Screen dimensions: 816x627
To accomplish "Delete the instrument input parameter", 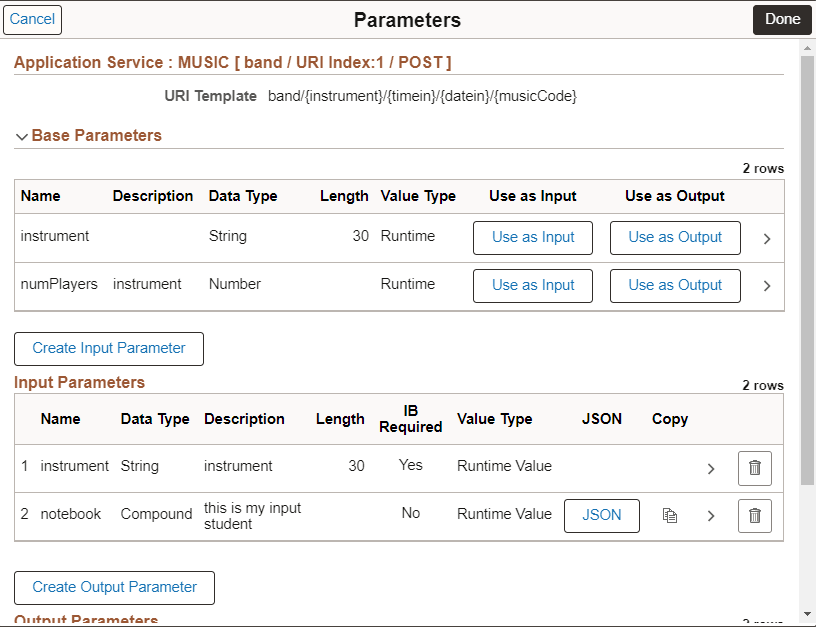I will pos(755,468).
